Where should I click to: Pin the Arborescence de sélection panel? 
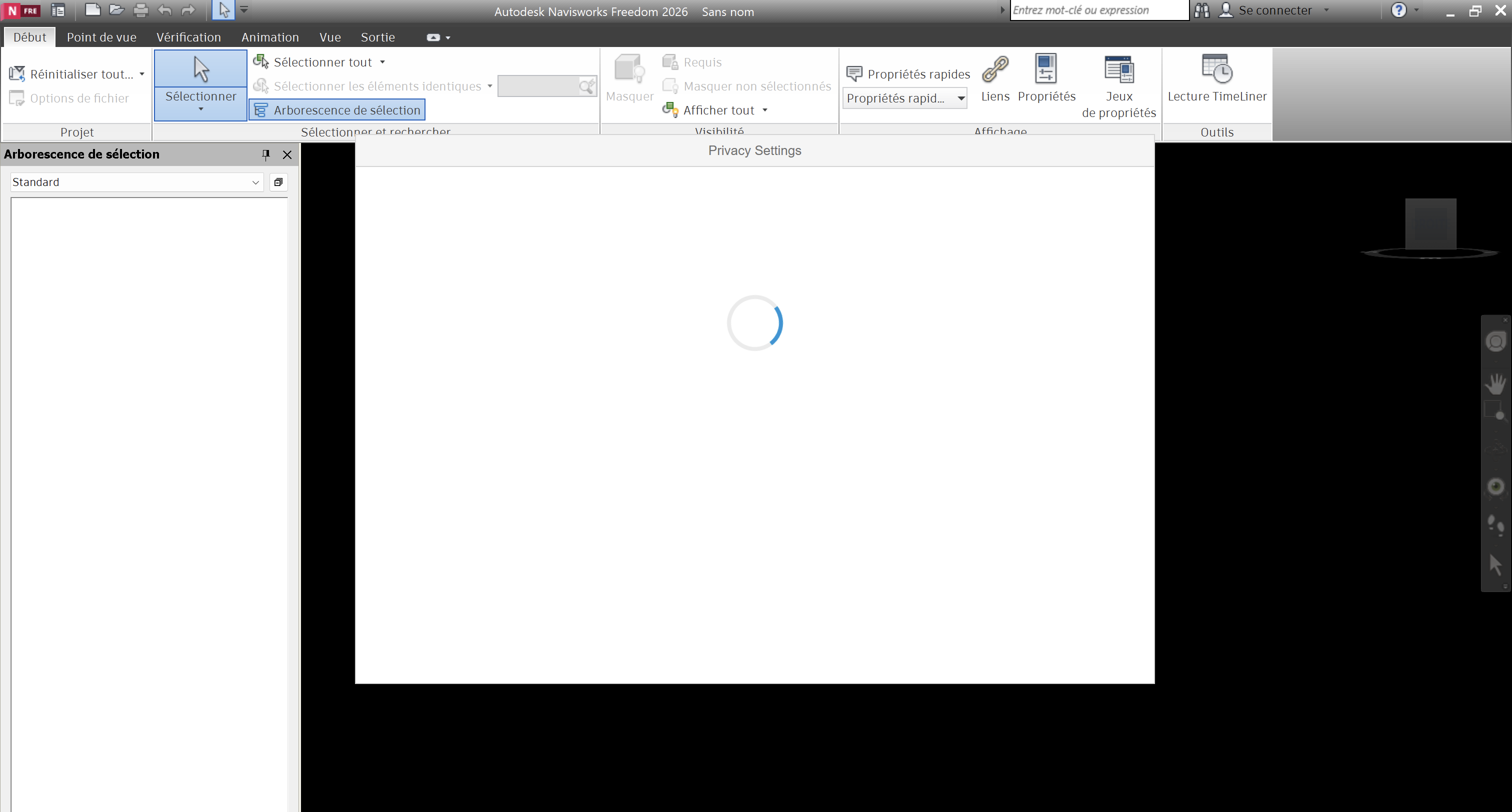[x=266, y=154]
